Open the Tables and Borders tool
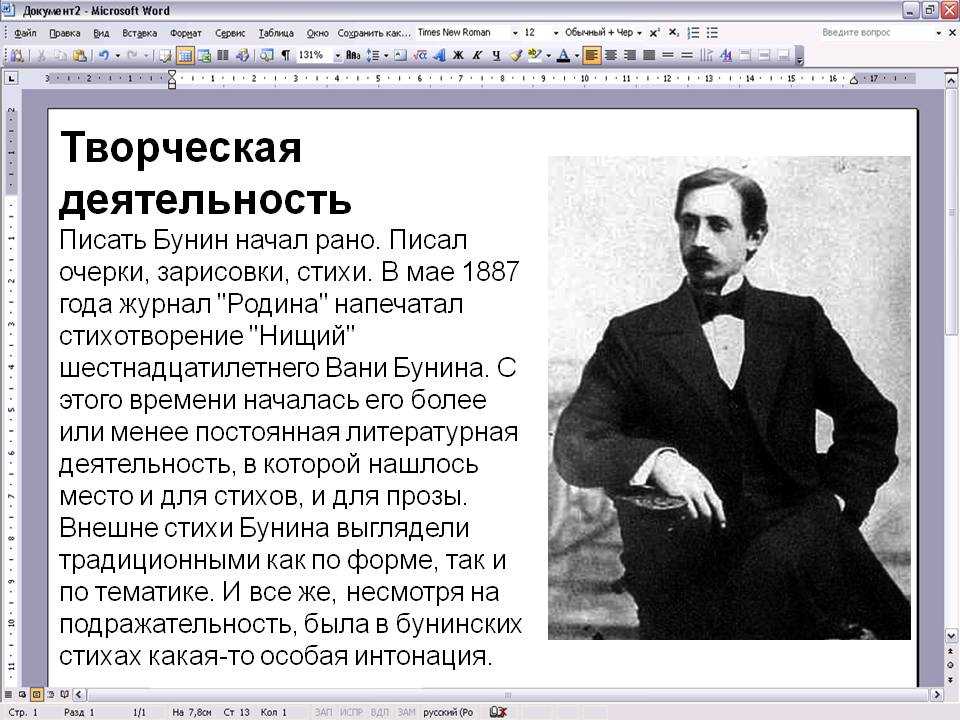Screen dimensions: 960x720 point(165,55)
